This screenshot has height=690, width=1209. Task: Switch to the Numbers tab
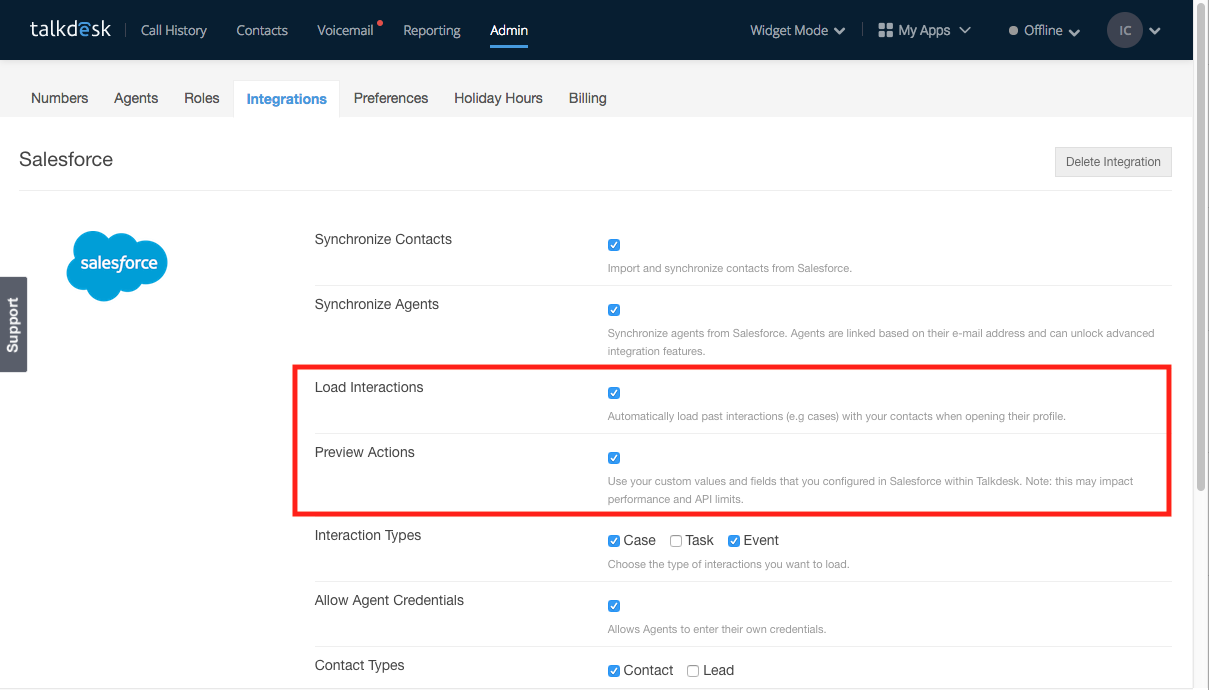(x=60, y=98)
